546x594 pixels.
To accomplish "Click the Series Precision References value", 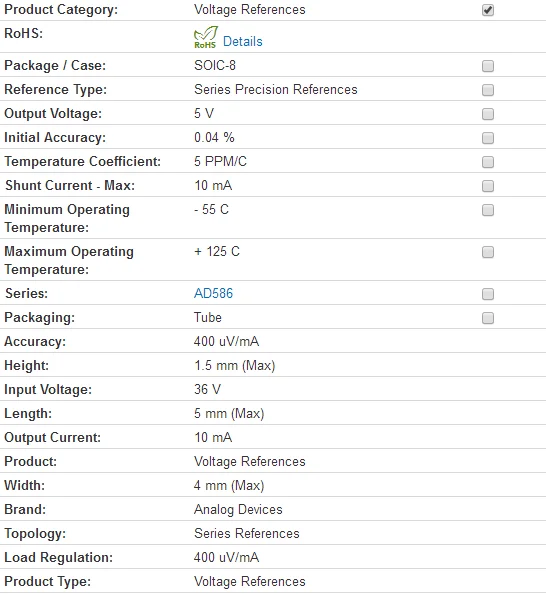I will coord(276,89).
